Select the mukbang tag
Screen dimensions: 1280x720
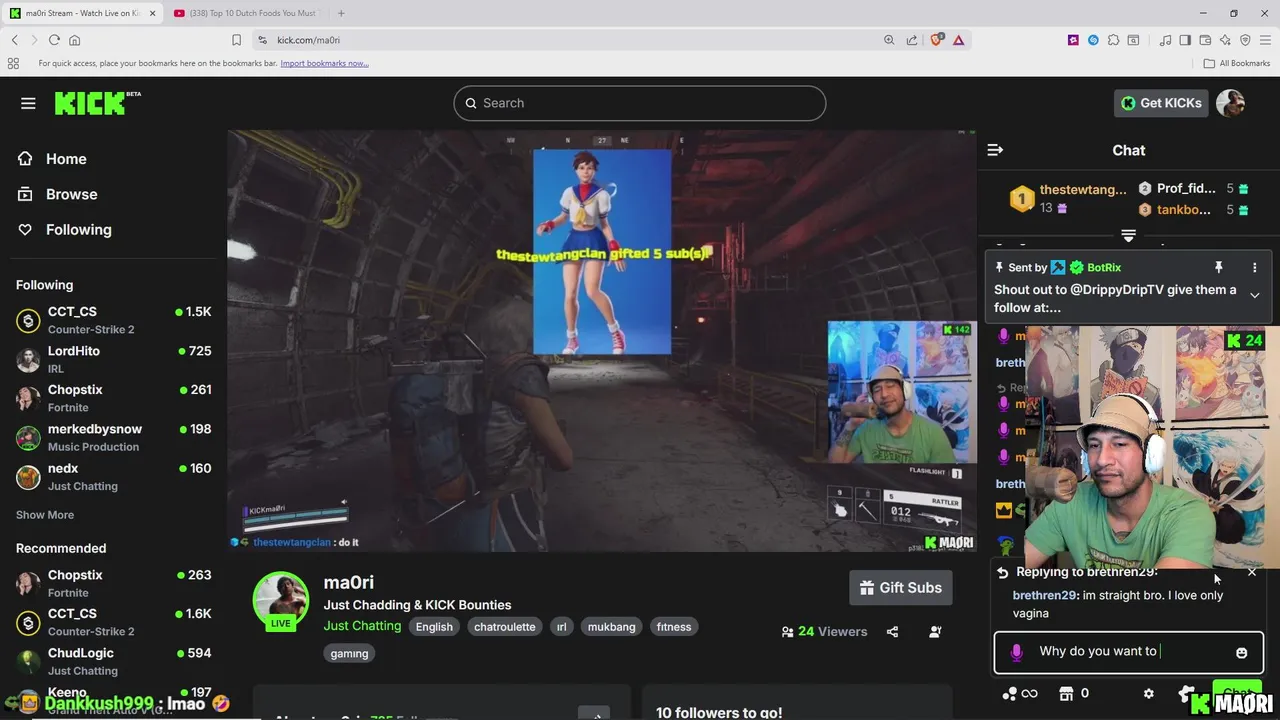click(612, 627)
